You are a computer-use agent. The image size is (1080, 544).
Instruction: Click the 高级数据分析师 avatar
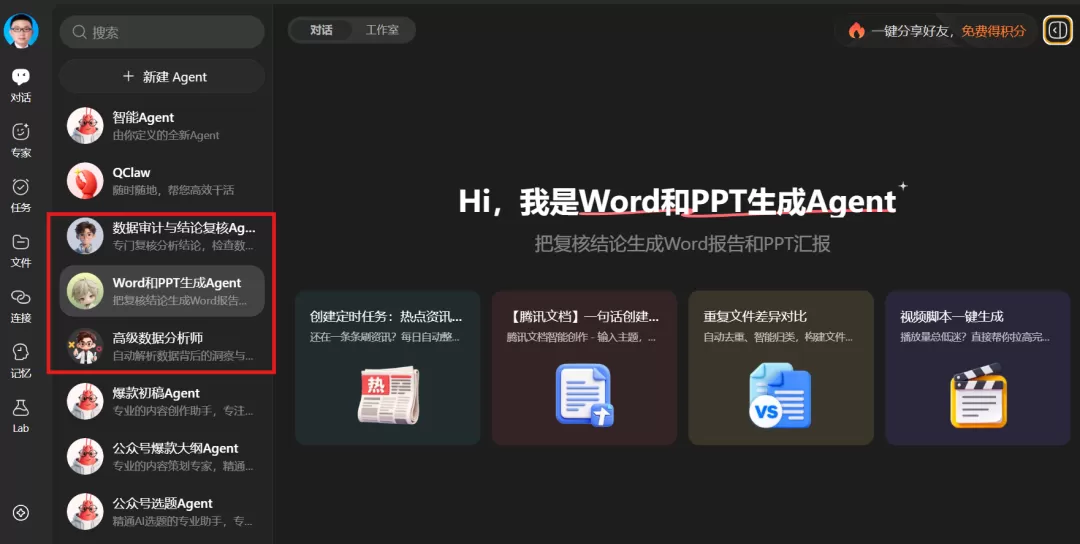(x=85, y=346)
